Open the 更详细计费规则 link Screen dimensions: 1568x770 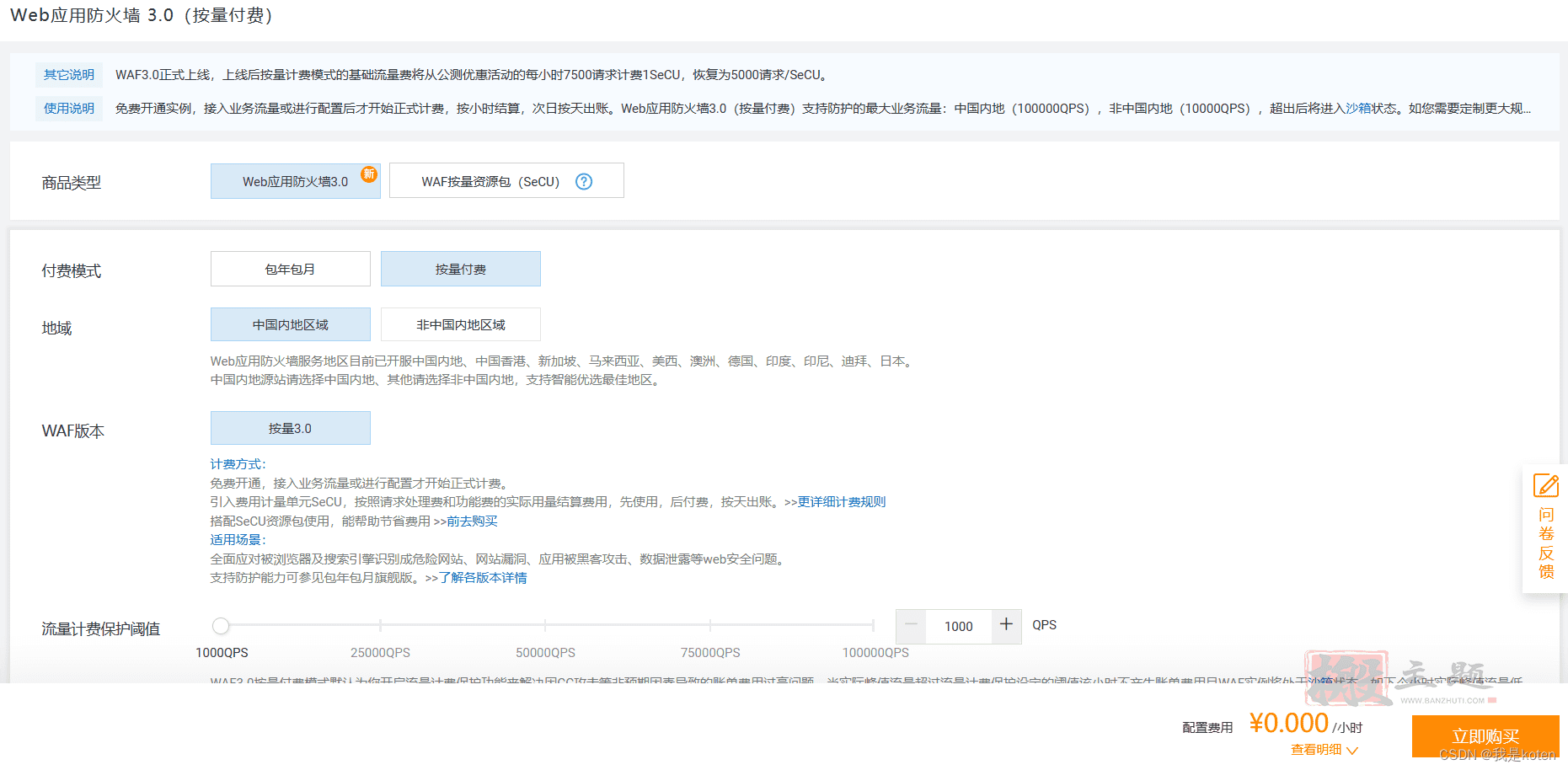(x=842, y=502)
